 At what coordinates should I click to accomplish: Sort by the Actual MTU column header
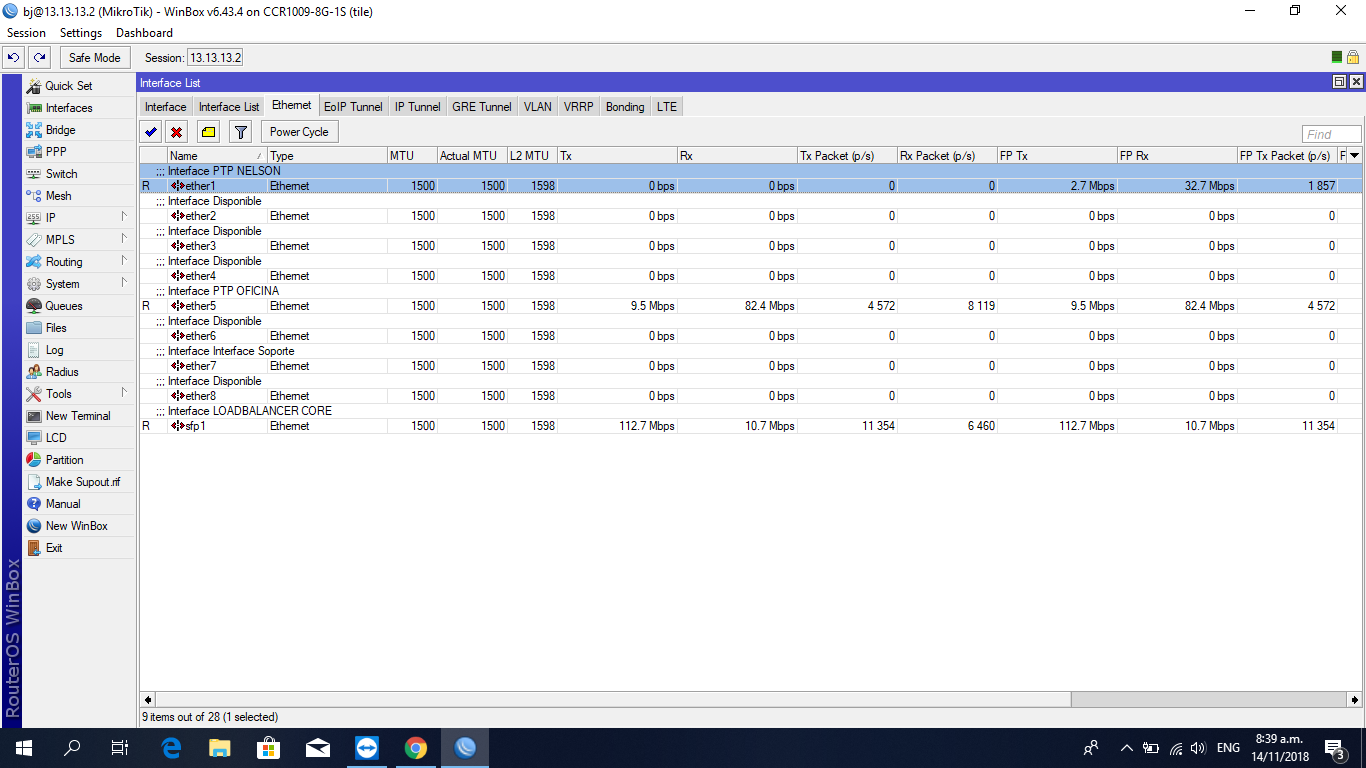(x=472, y=155)
